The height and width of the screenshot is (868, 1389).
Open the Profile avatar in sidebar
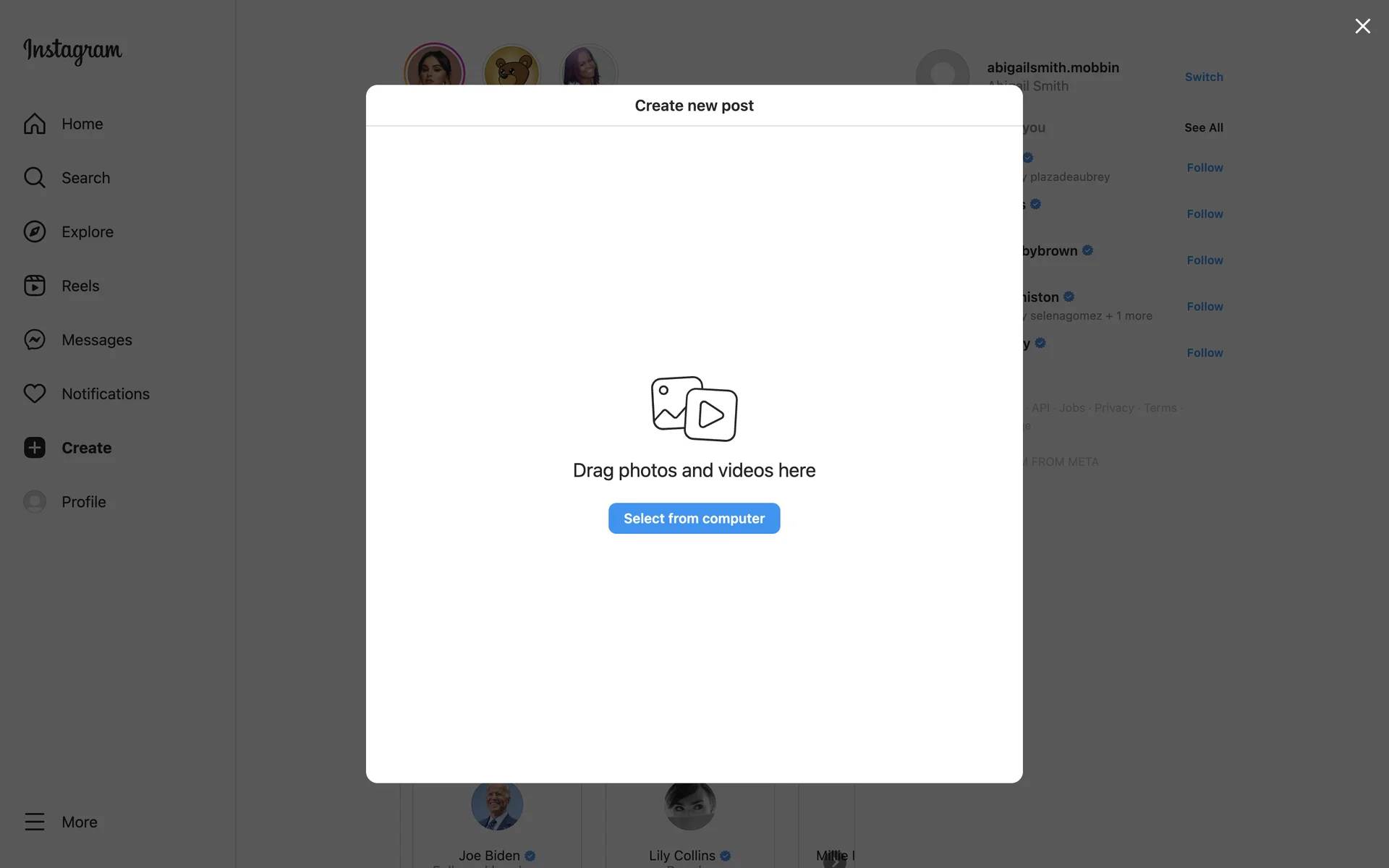pyautogui.click(x=34, y=501)
